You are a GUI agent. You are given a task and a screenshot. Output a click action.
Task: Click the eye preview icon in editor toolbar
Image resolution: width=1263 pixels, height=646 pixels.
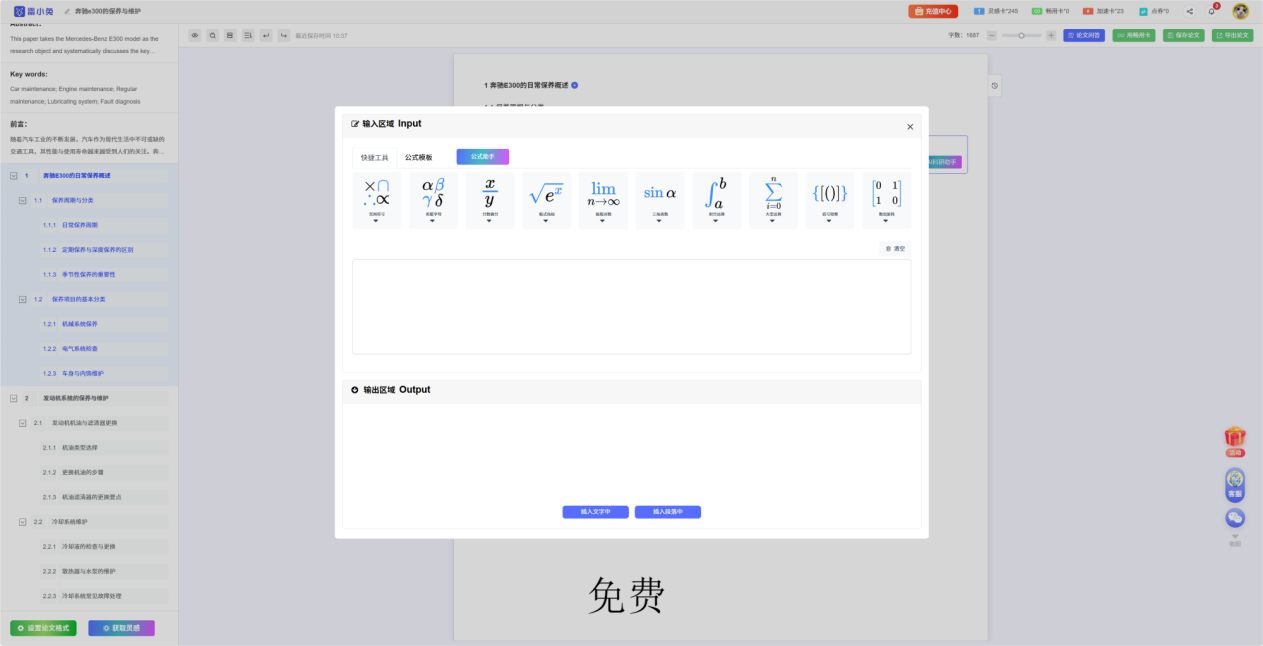[195, 35]
